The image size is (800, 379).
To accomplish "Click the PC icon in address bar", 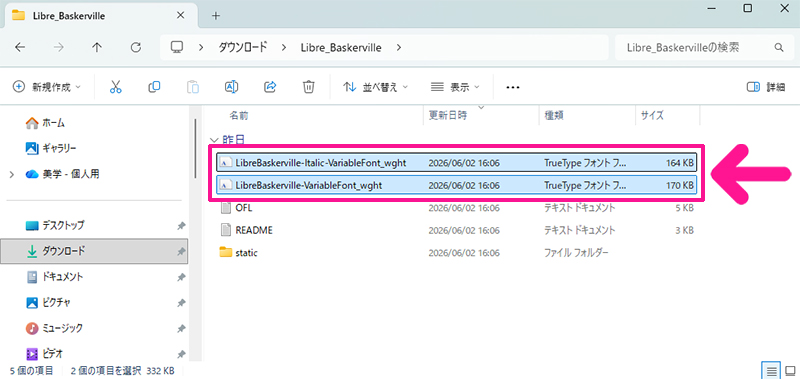I will tap(177, 47).
